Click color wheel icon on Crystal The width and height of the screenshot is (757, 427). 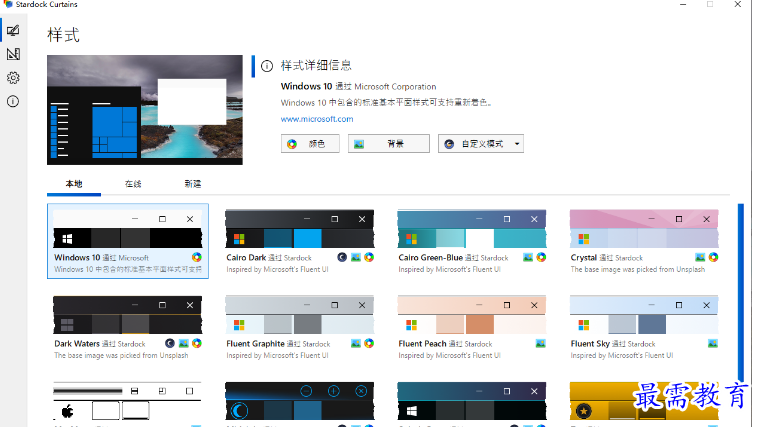713,257
